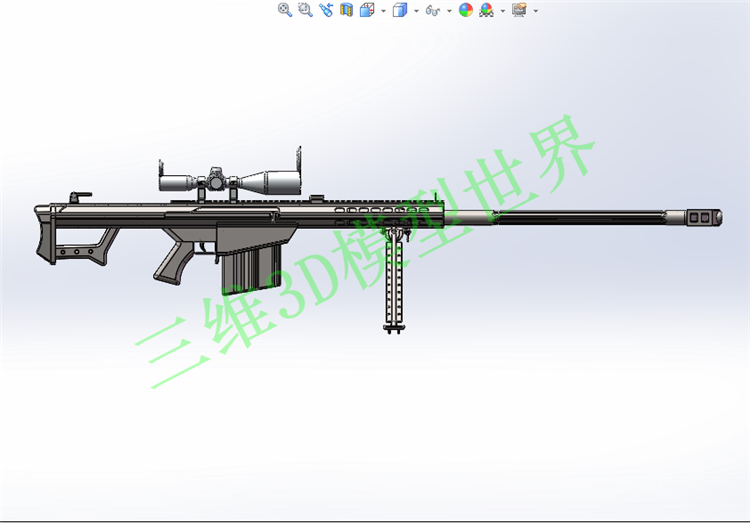Select the magazine on the rifle model
Viewport: 750px width, 523px height.
tap(251, 270)
